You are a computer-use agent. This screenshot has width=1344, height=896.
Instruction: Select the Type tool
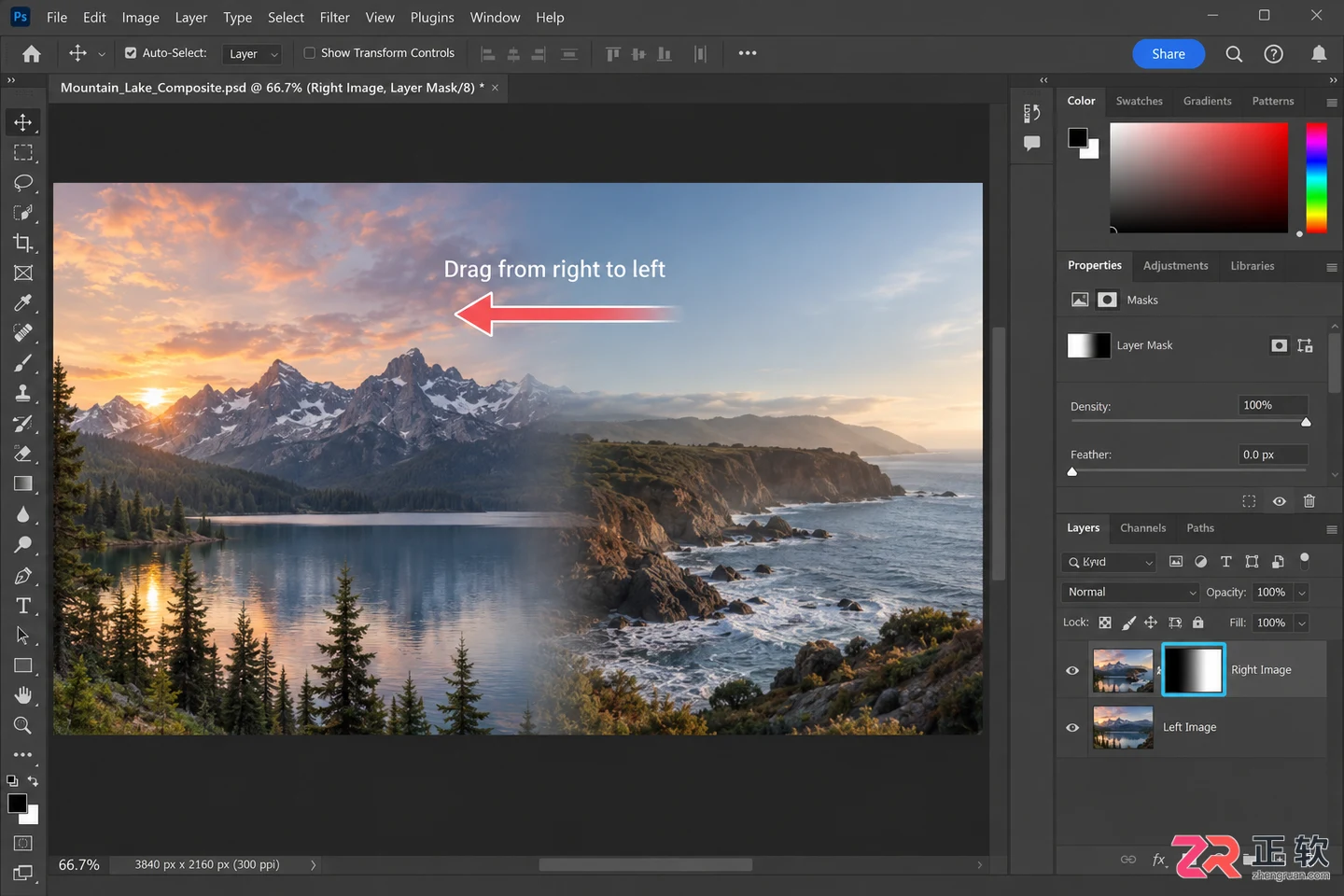point(23,606)
